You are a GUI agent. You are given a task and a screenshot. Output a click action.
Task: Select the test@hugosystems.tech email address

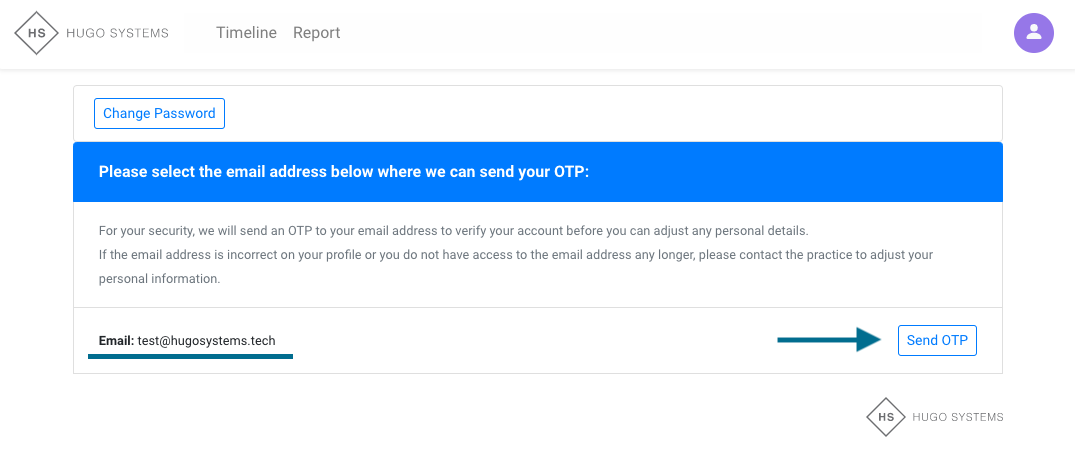click(x=206, y=341)
